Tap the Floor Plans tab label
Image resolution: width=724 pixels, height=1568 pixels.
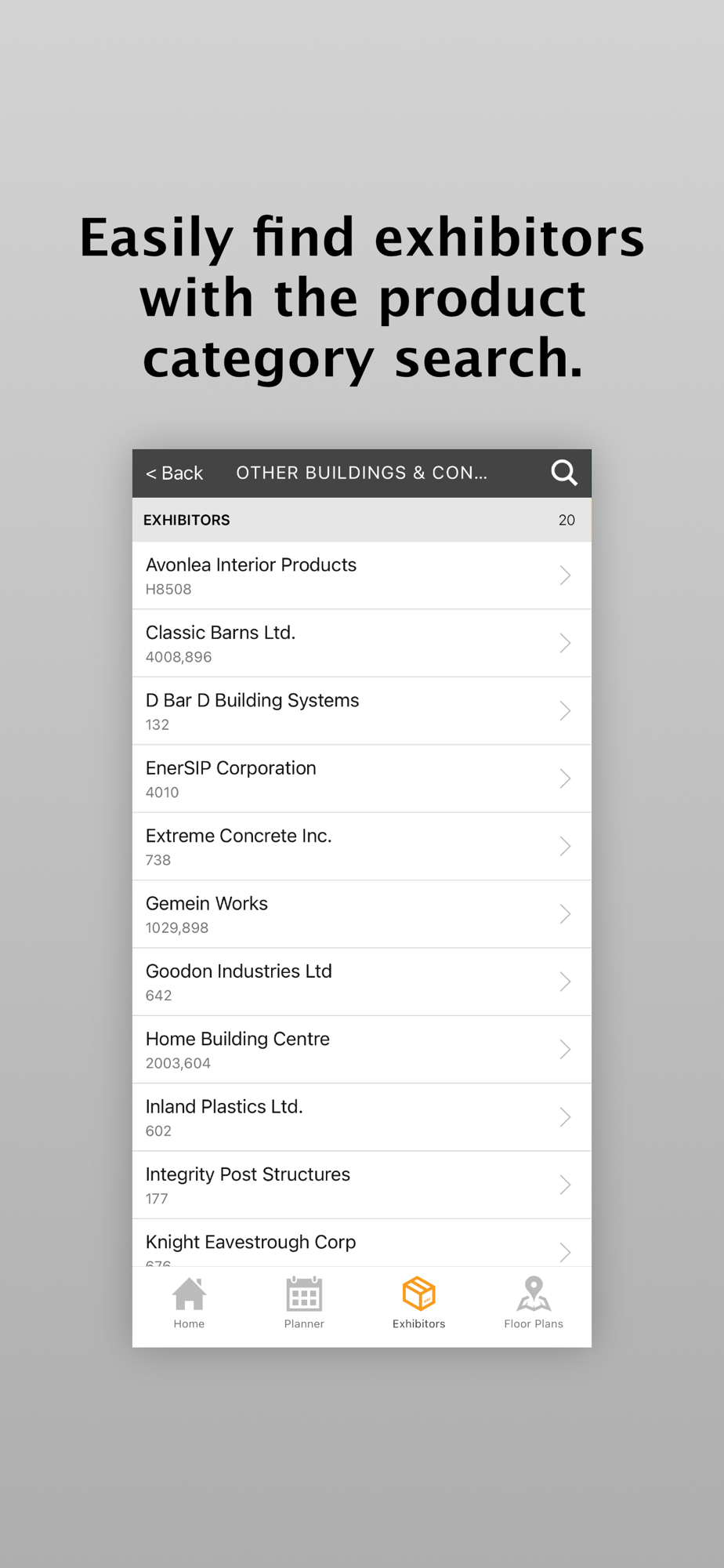[x=534, y=1324]
